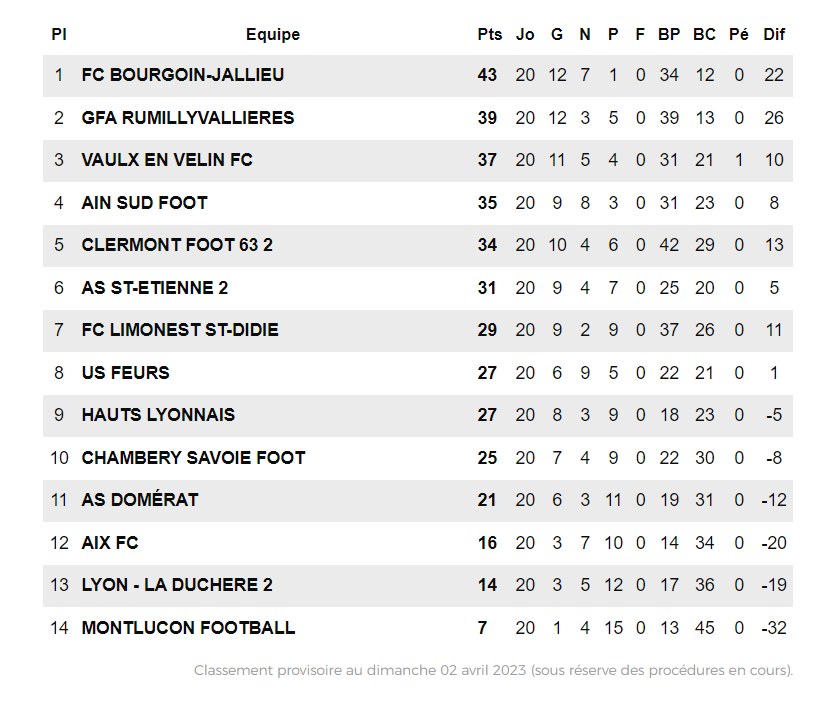This screenshot has height=702, width=822.
Task: Click the FC BOURGOIN-JALLIEU team name
Action: pos(183,75)
